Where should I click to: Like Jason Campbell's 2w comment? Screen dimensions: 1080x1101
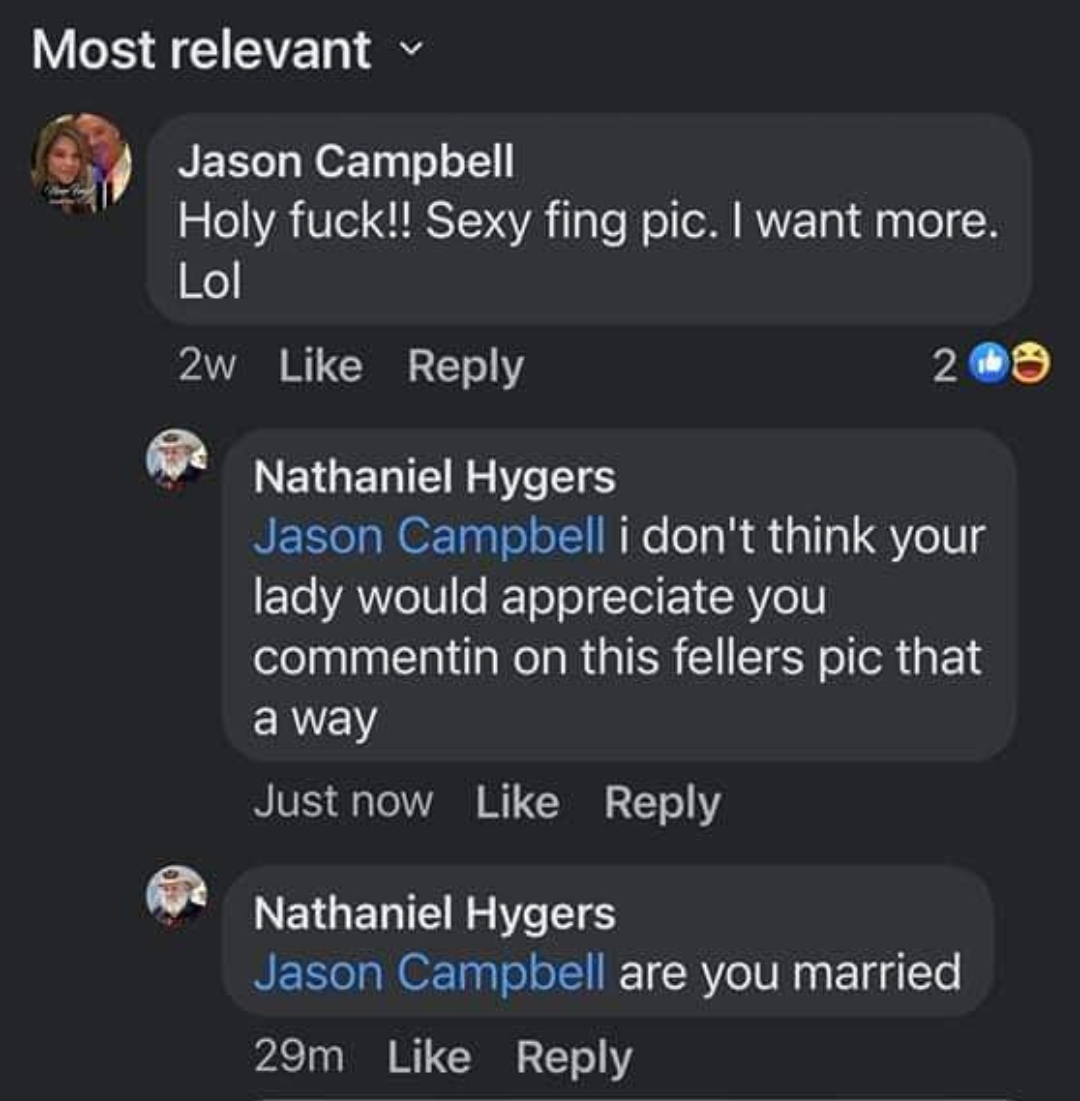320,366
